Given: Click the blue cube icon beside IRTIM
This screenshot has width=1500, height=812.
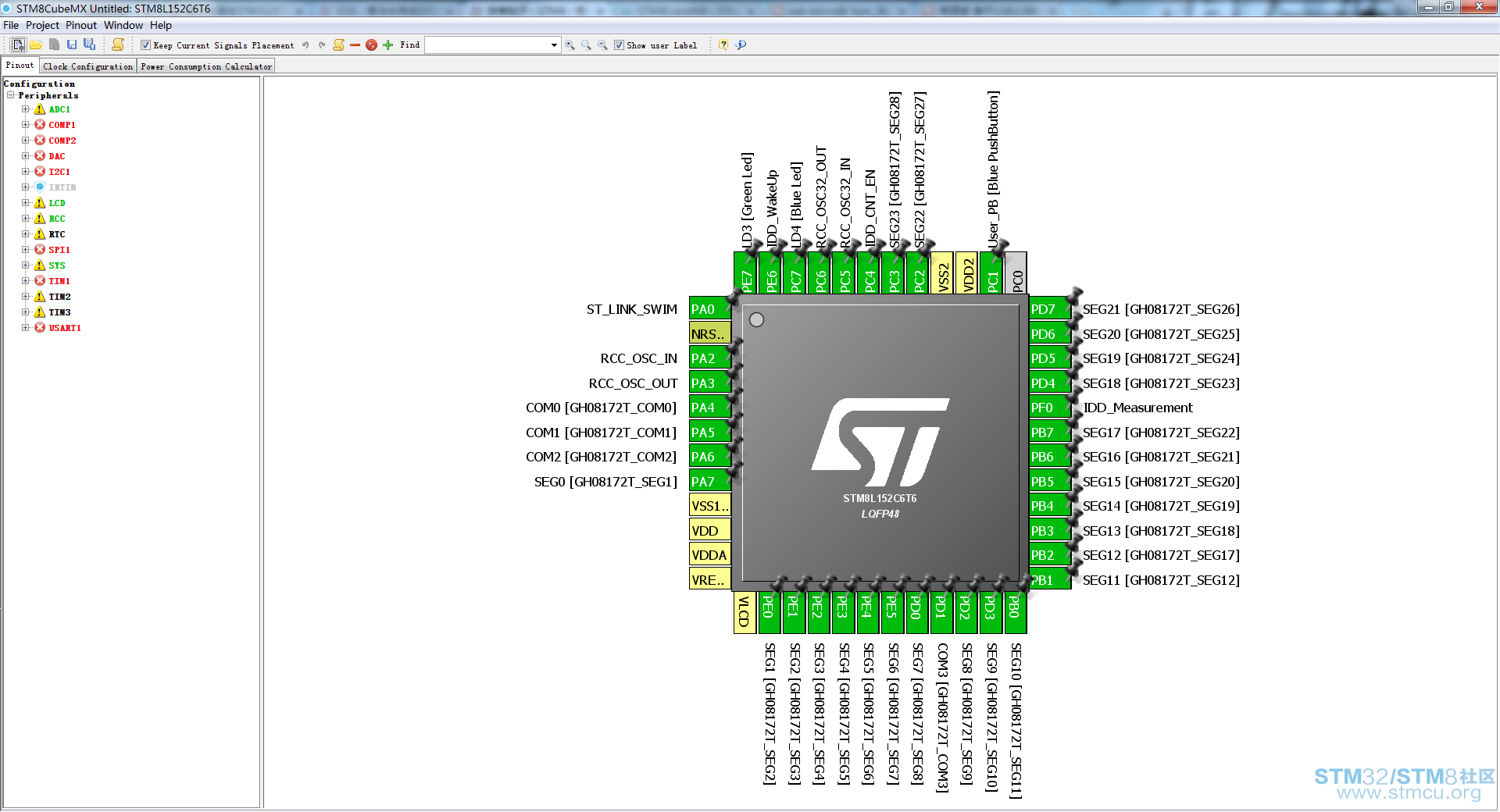Looking at the screenshot, I should pos(40,187).
